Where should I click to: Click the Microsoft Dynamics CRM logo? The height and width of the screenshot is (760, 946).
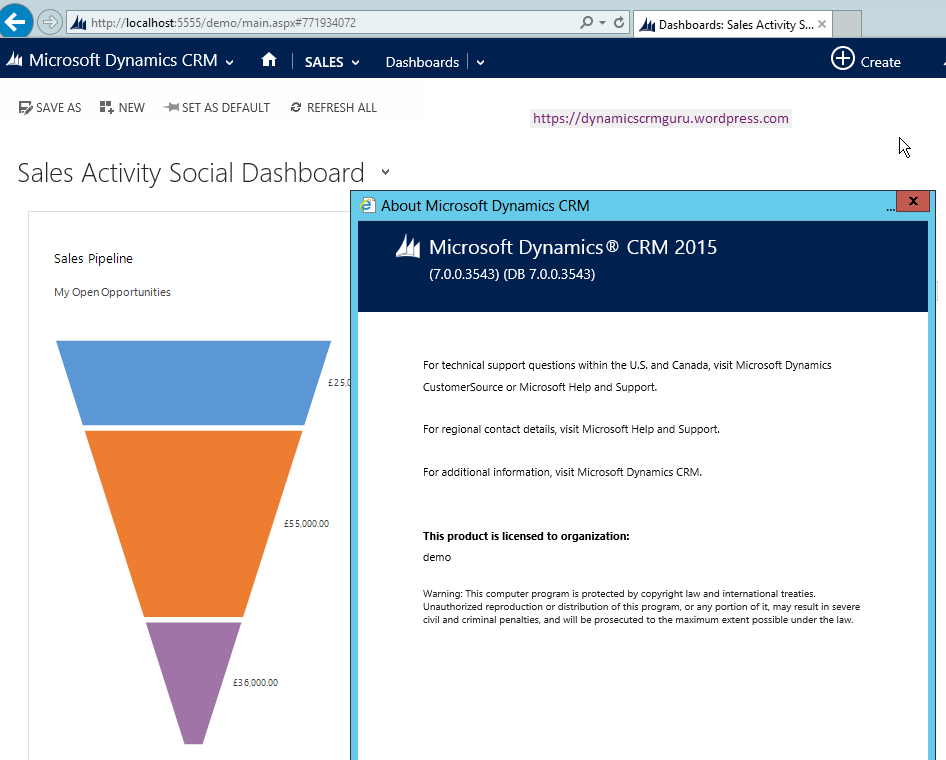coord(15,61)
